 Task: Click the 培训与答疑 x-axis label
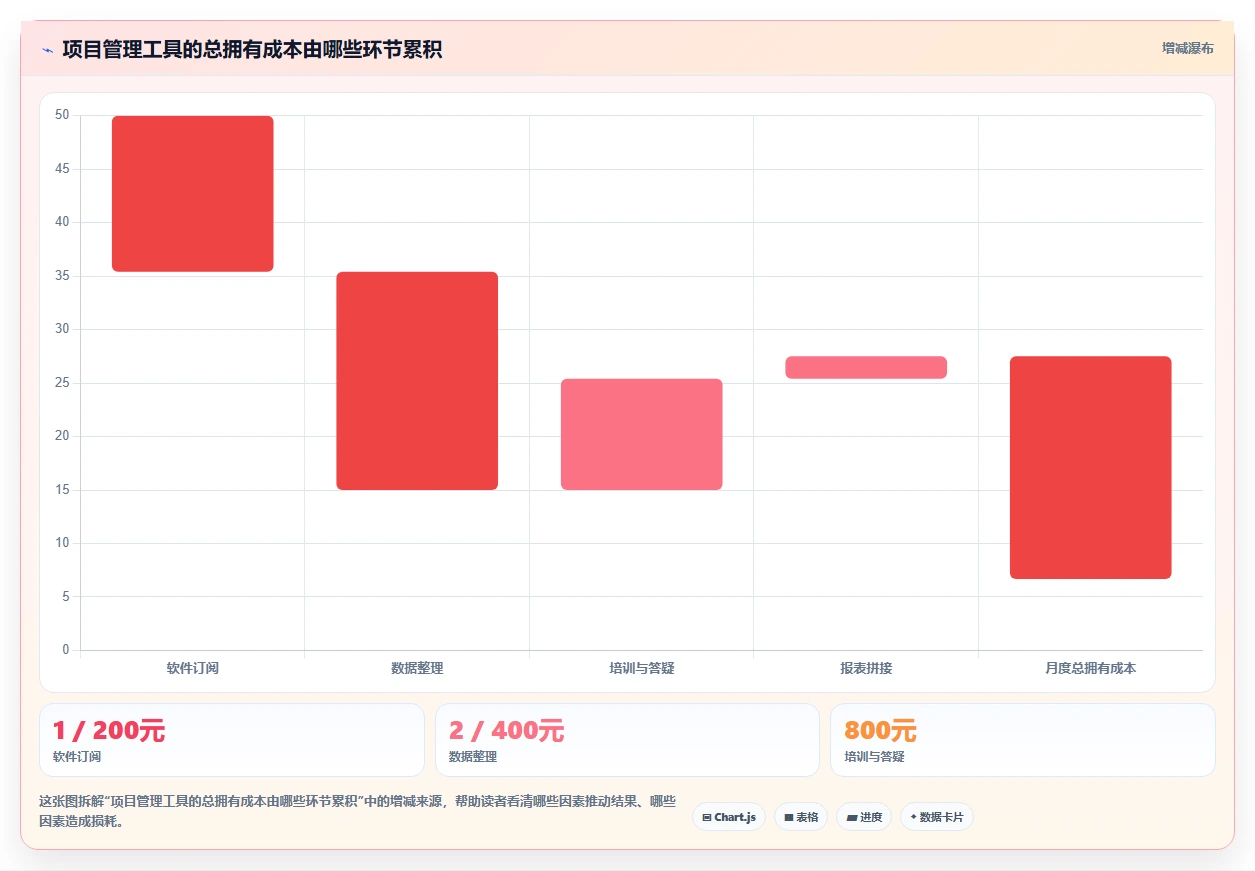[642, 668]
